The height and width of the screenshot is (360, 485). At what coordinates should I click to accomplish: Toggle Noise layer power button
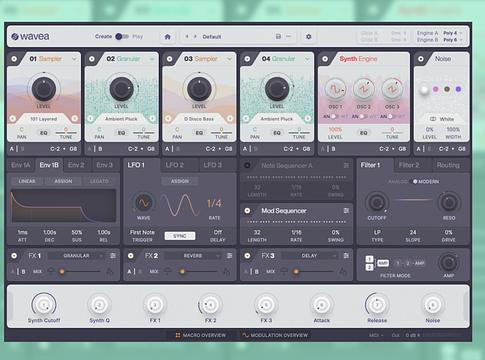click(x=421, y=59)
